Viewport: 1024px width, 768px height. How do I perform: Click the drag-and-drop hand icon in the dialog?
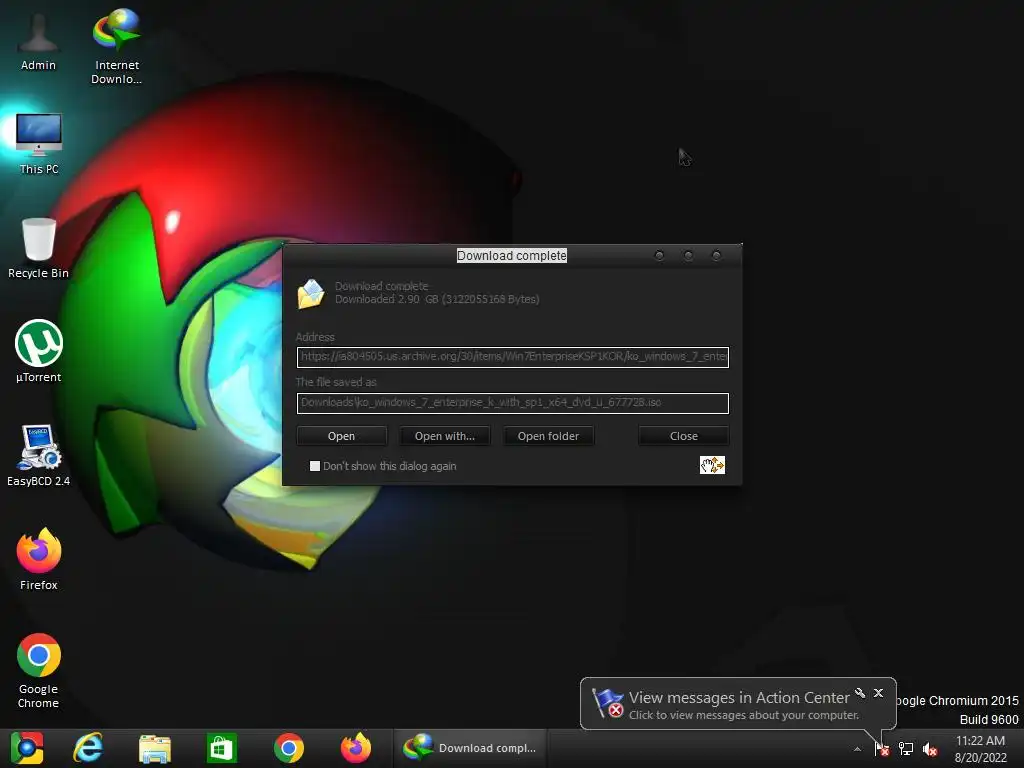[712, 465]
